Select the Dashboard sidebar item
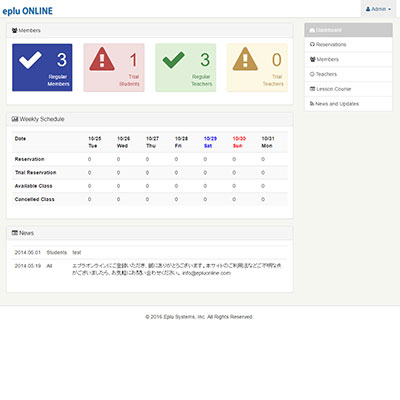Viewport: 400px width, 400px height. pyautogui.click(x=348, y=30)
